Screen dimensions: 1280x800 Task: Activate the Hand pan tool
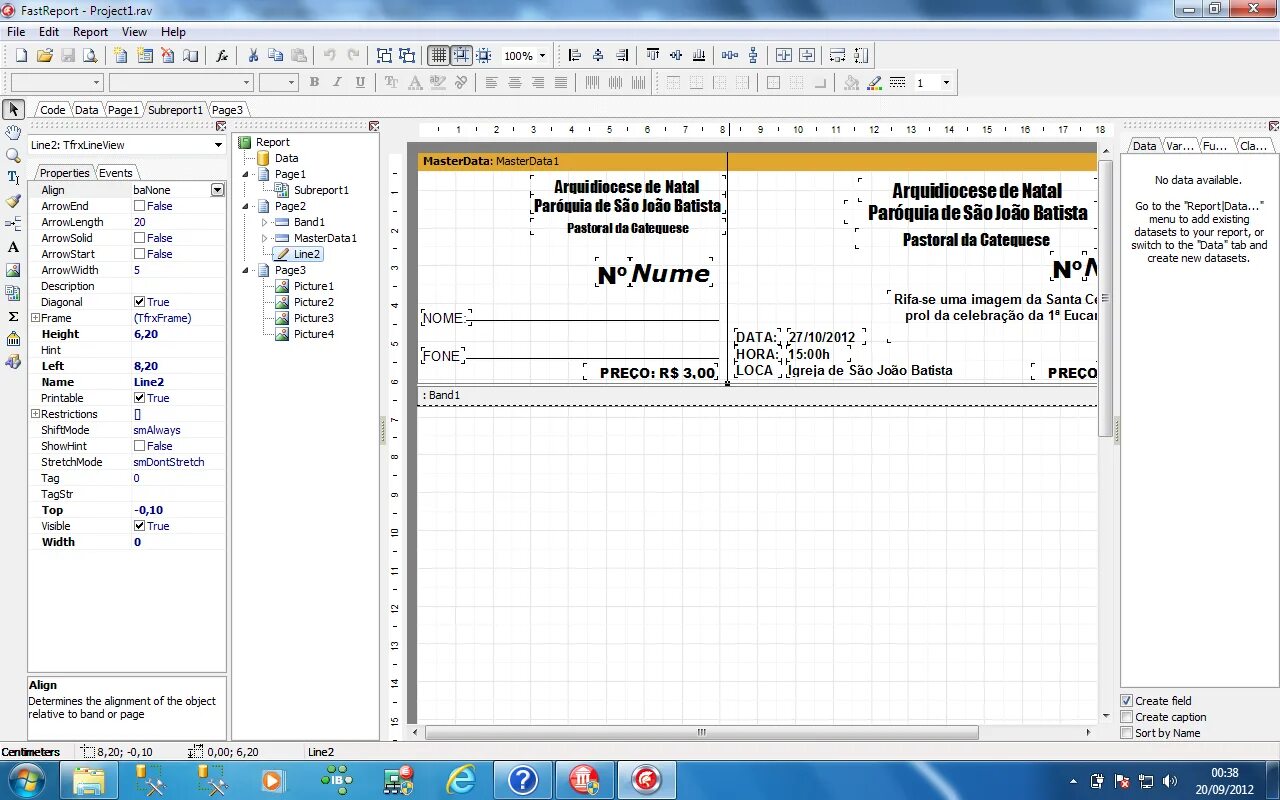coord(13,132)
